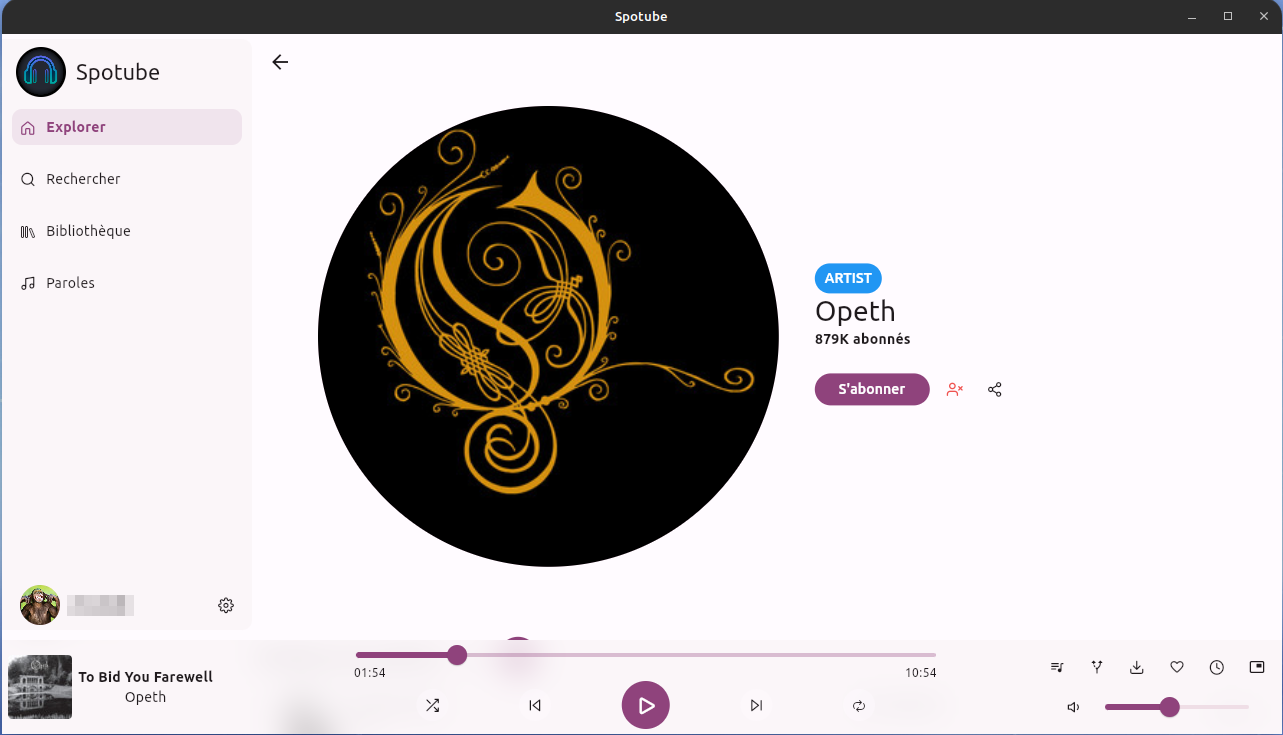Like the current track with heart
Viewport: 1283px width, 735px height.
coord(1177,667)
